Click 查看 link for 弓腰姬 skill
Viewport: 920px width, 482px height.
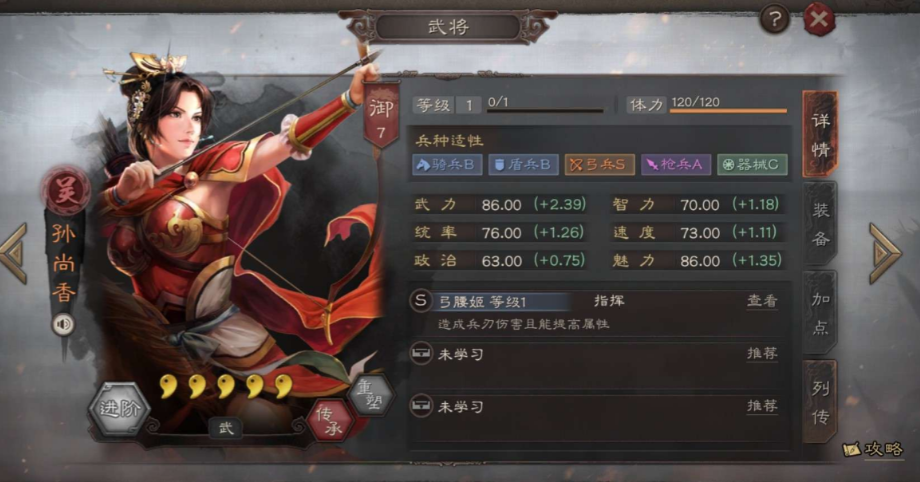point(762,301)
